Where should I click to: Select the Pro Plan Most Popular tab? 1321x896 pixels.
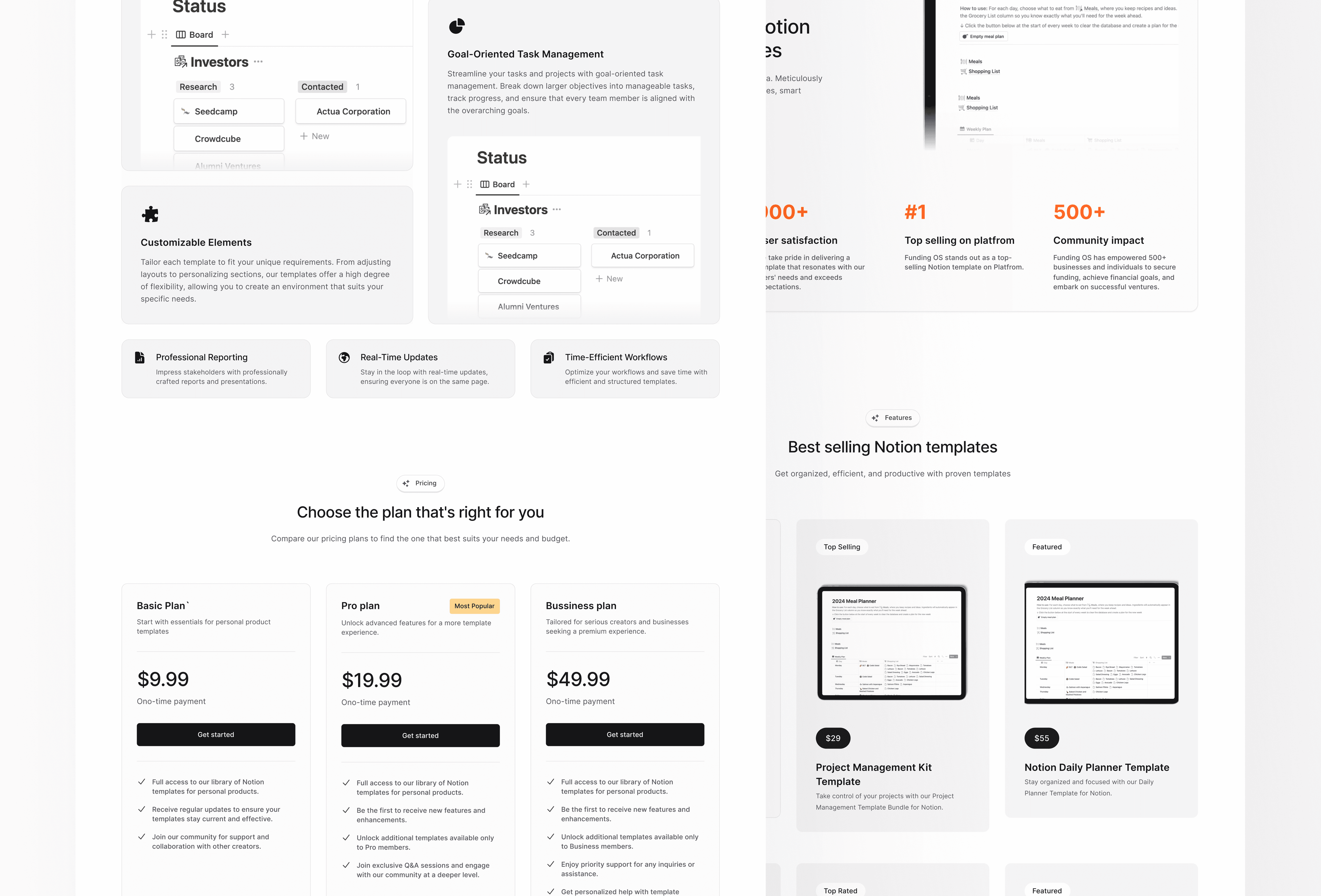pyautogui.click(x=474, y=605)
